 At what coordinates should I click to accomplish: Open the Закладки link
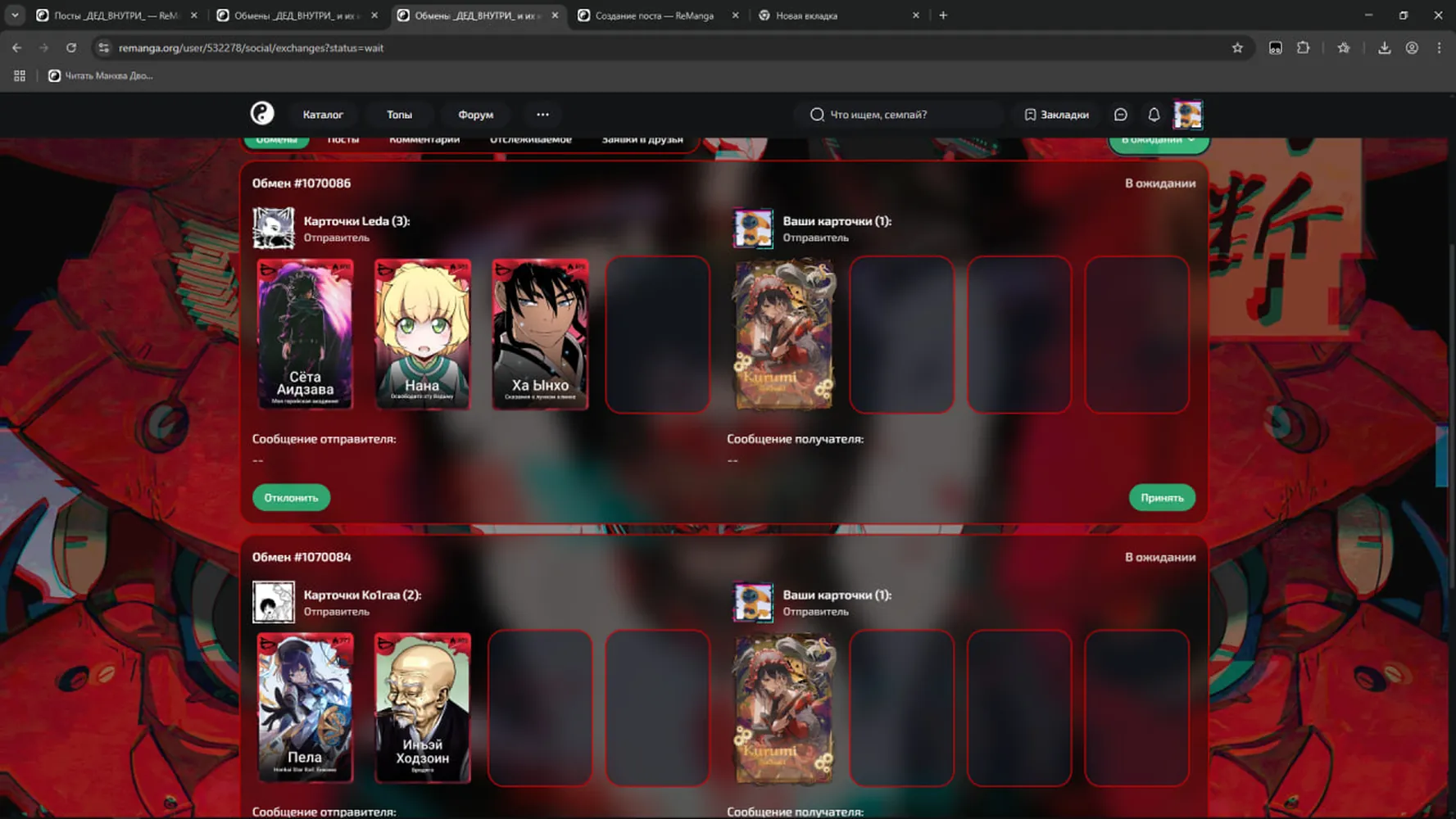point(1057,115)
